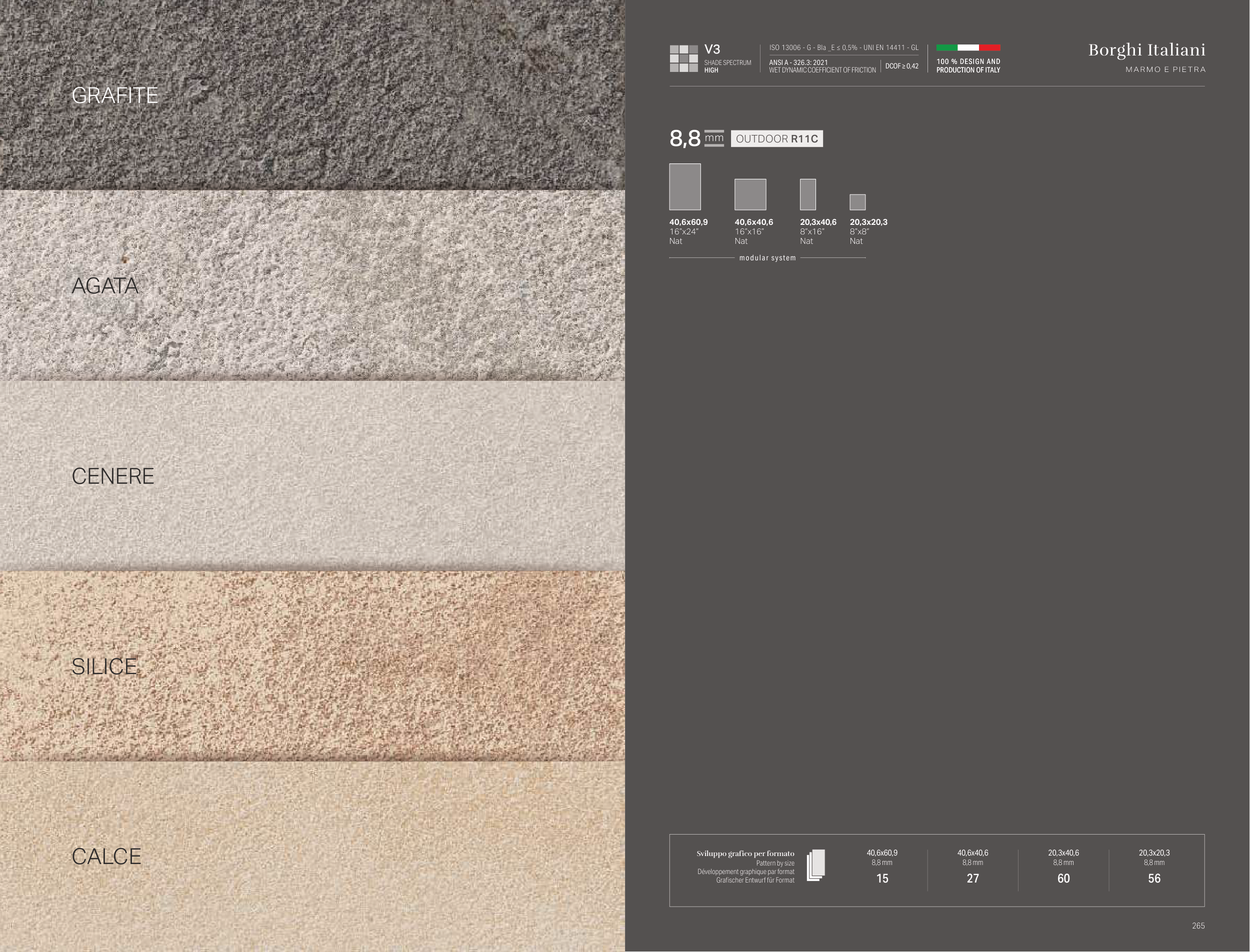Click the Italian flag tricolor icon
The width and height of the screenshot is (1250, 952).
[967, 47]
